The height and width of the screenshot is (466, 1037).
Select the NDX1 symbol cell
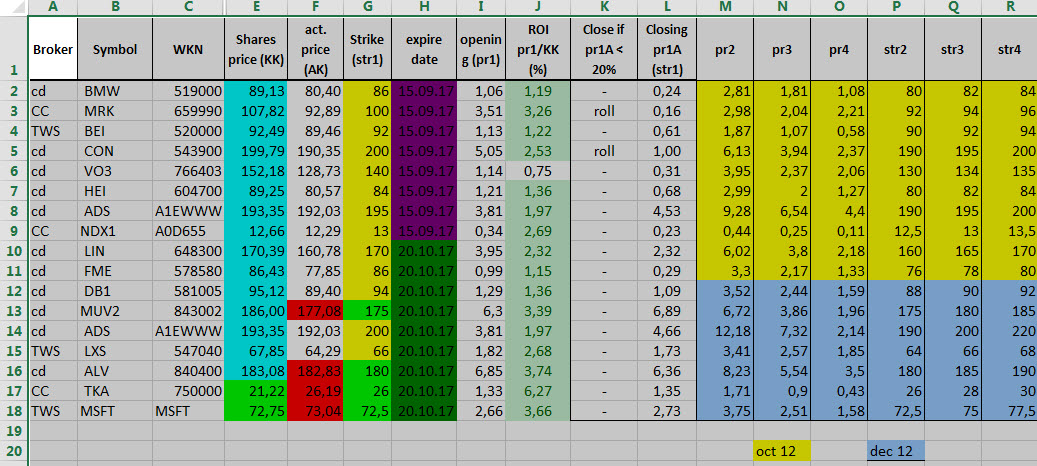115,230
